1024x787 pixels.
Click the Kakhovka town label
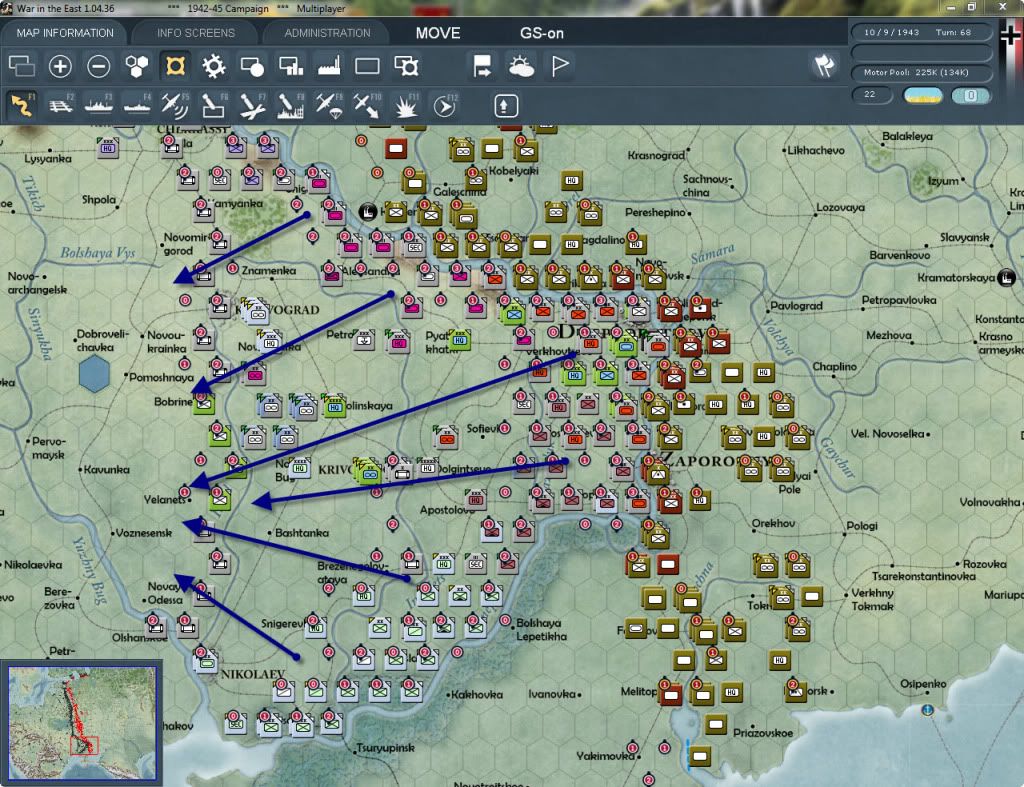[x=477, y=694]
